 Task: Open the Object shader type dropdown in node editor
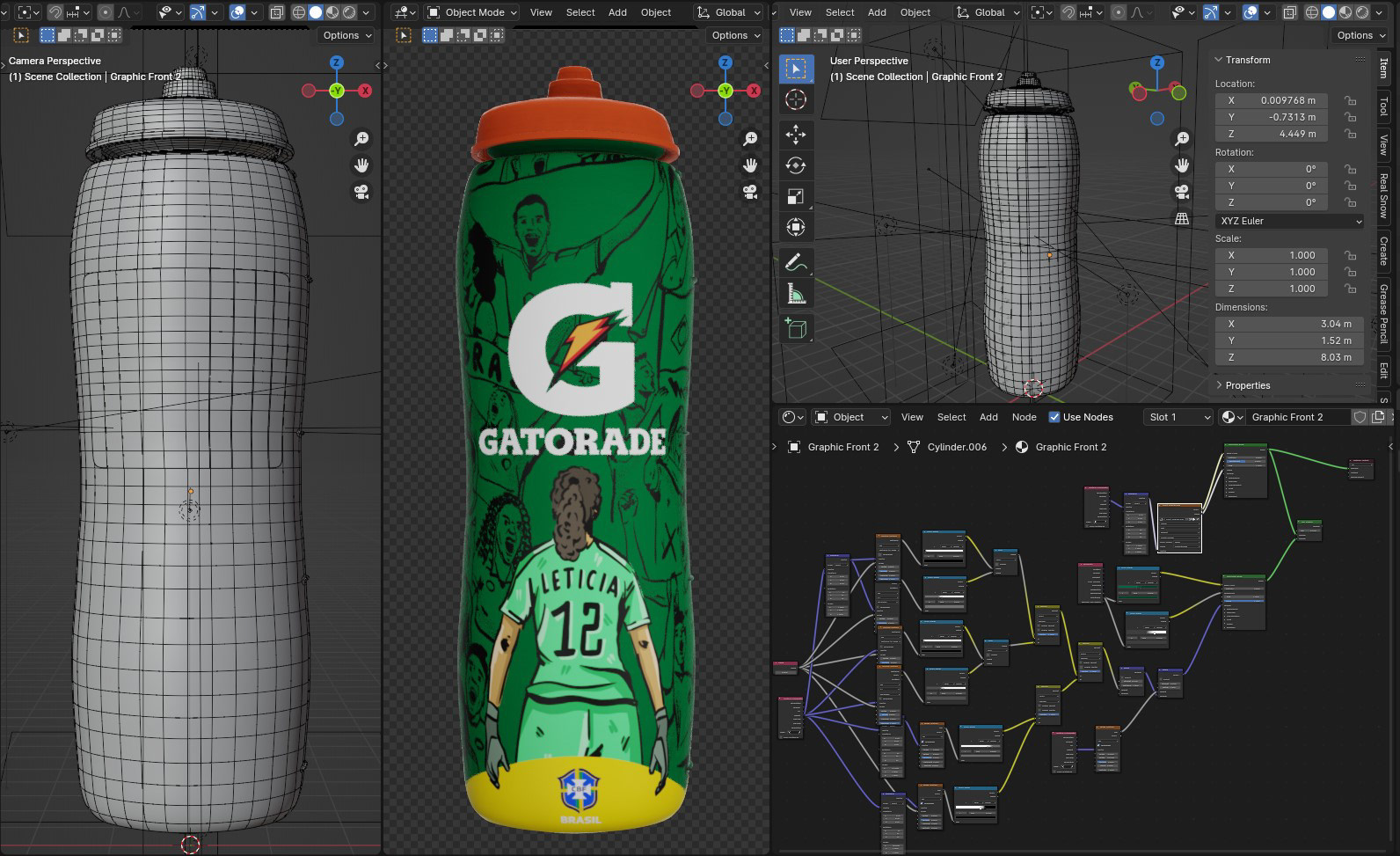point(851,417)
